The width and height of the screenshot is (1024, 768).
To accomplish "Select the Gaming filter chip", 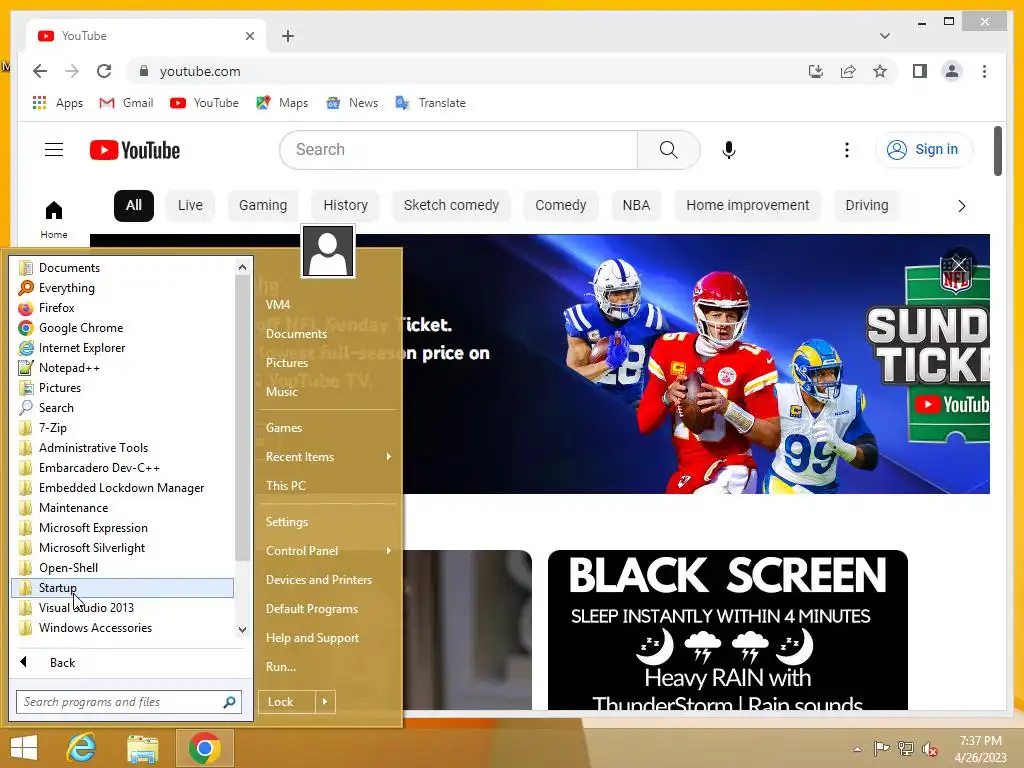I will 263,206.
